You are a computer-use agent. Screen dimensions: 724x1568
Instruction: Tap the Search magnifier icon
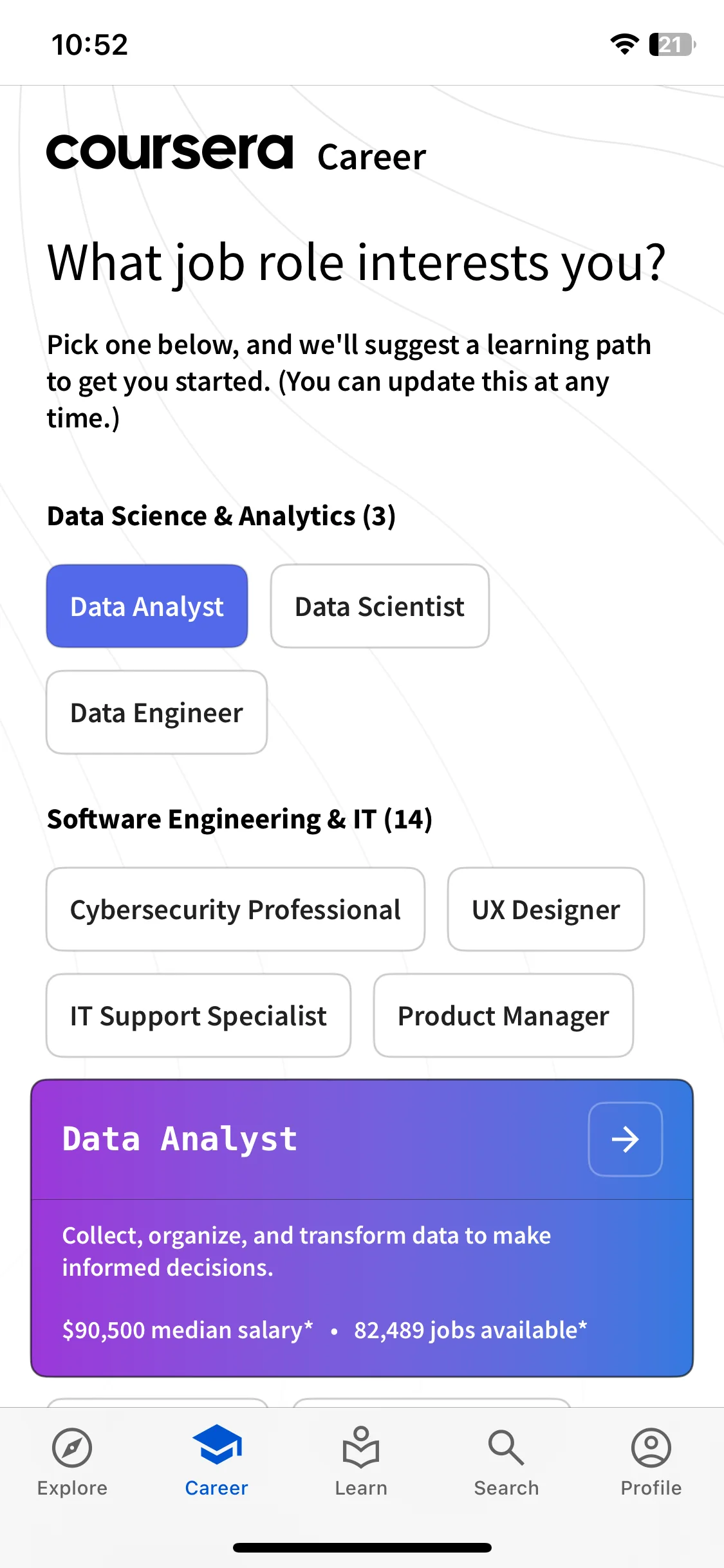(x=506, y=1448)
